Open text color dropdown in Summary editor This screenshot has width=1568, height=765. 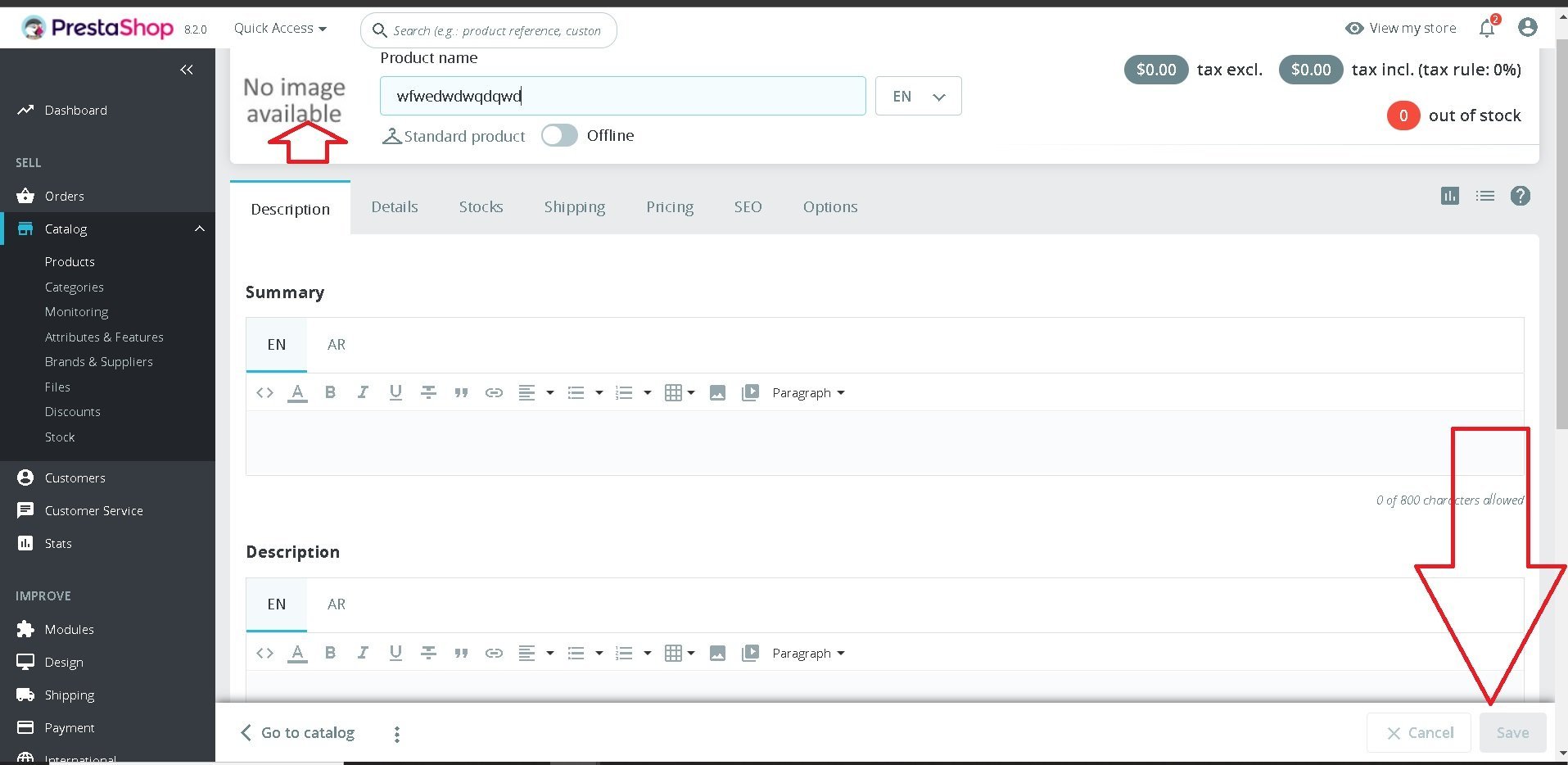[x=297, y=393]
